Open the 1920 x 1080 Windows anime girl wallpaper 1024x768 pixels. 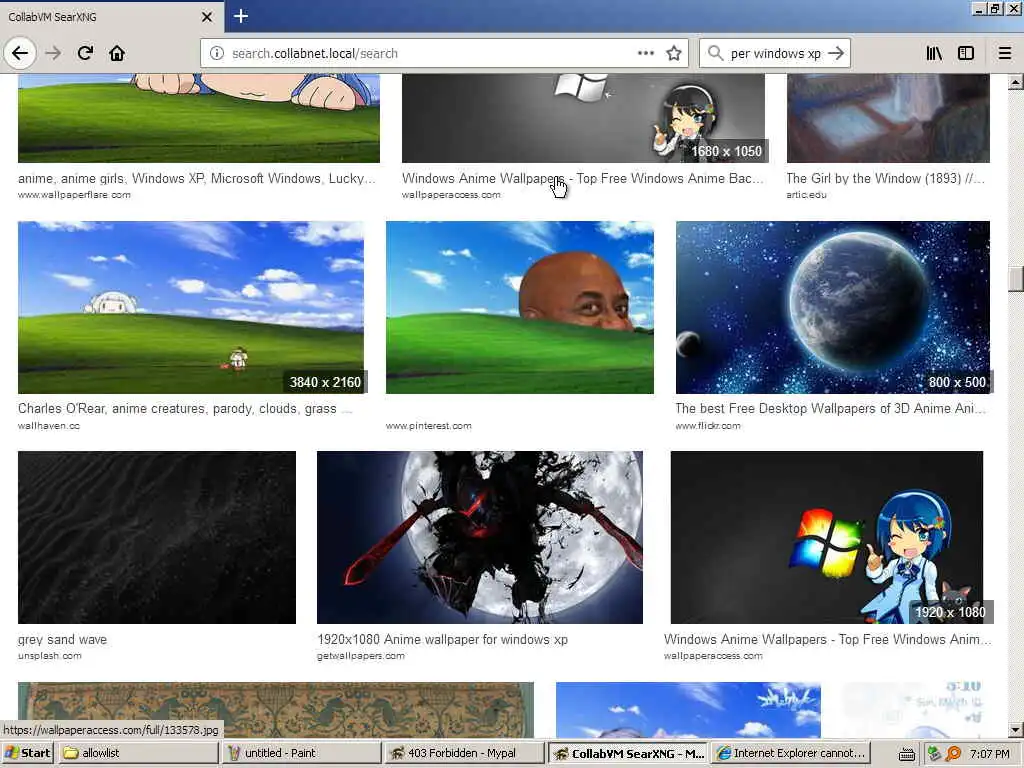click(x=827, y=537)
